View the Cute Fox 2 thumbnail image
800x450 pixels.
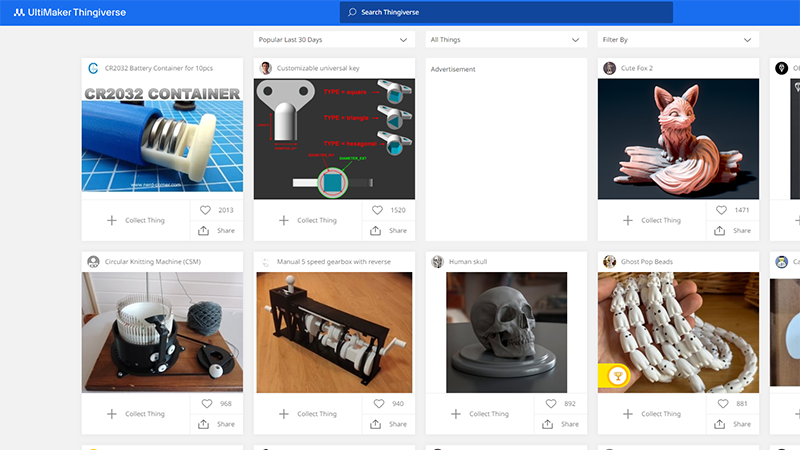pos(678,139)
